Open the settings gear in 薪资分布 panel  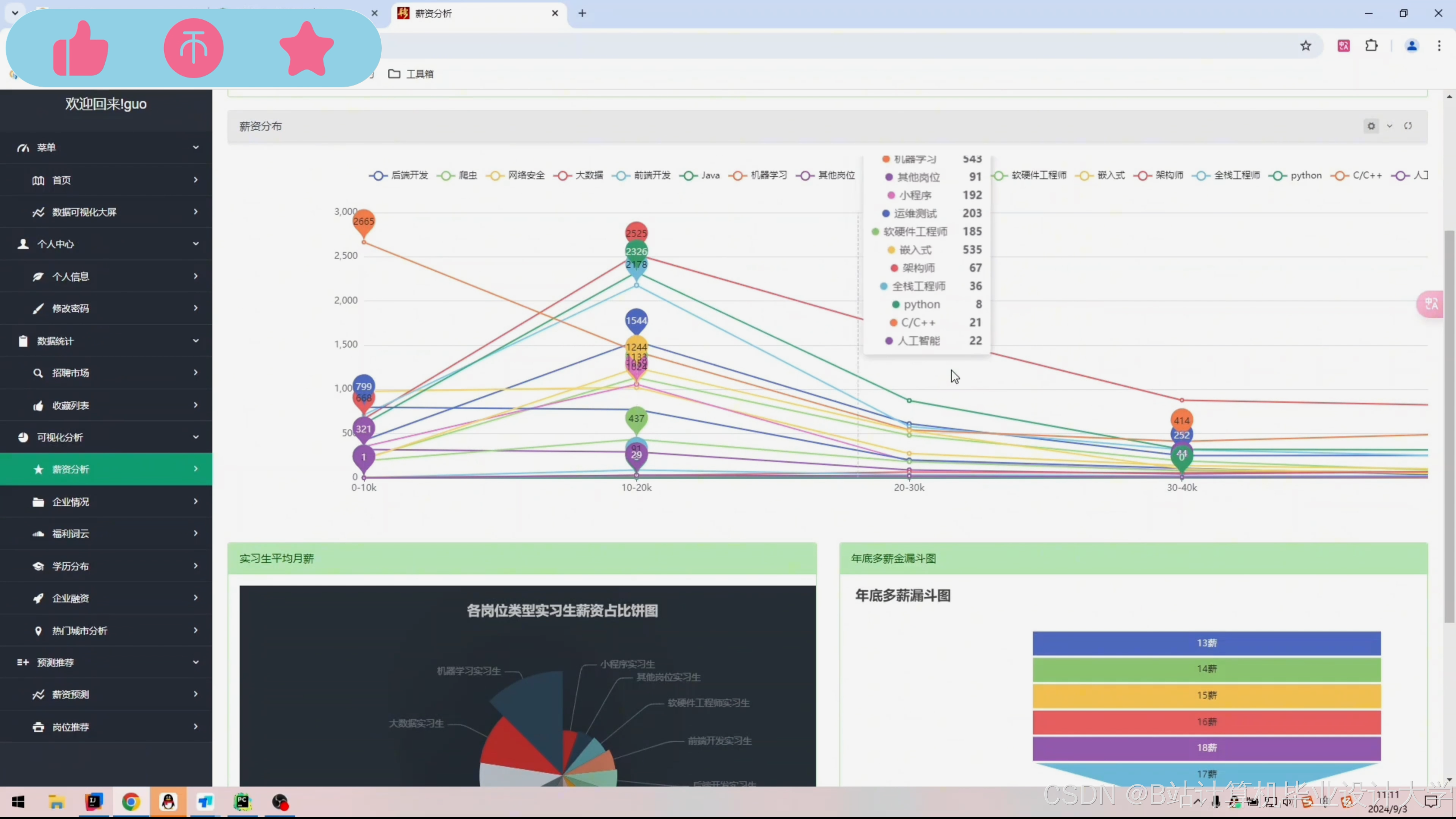(1371, 126)
